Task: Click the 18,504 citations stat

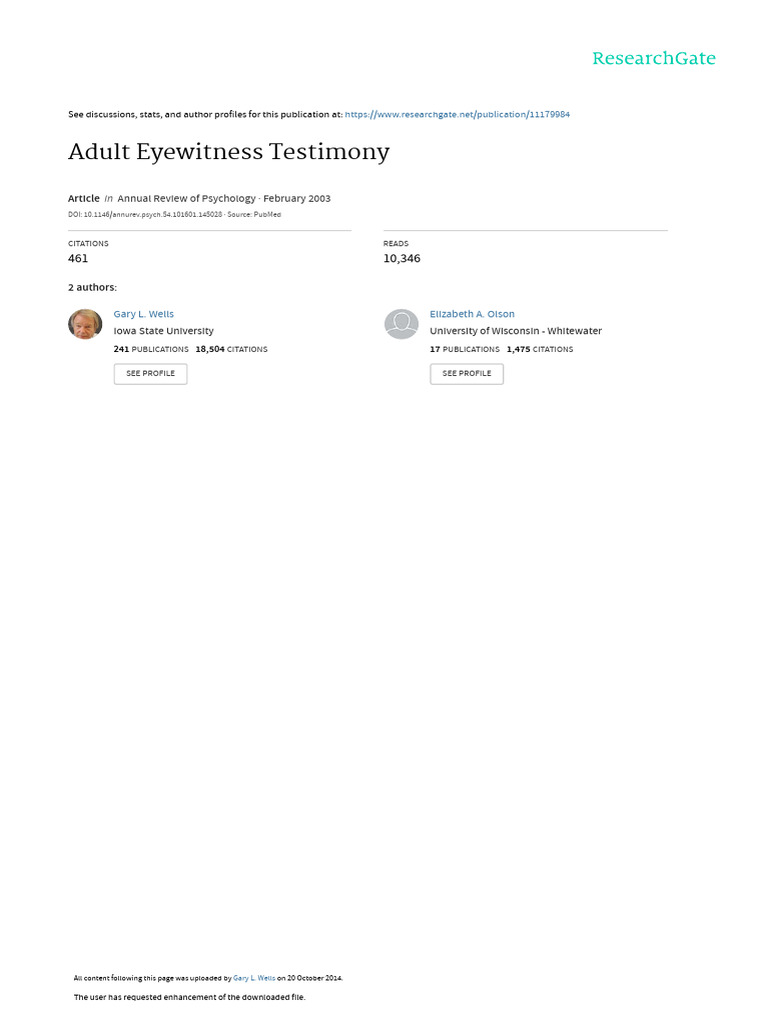Action: (x=232, y=349)
